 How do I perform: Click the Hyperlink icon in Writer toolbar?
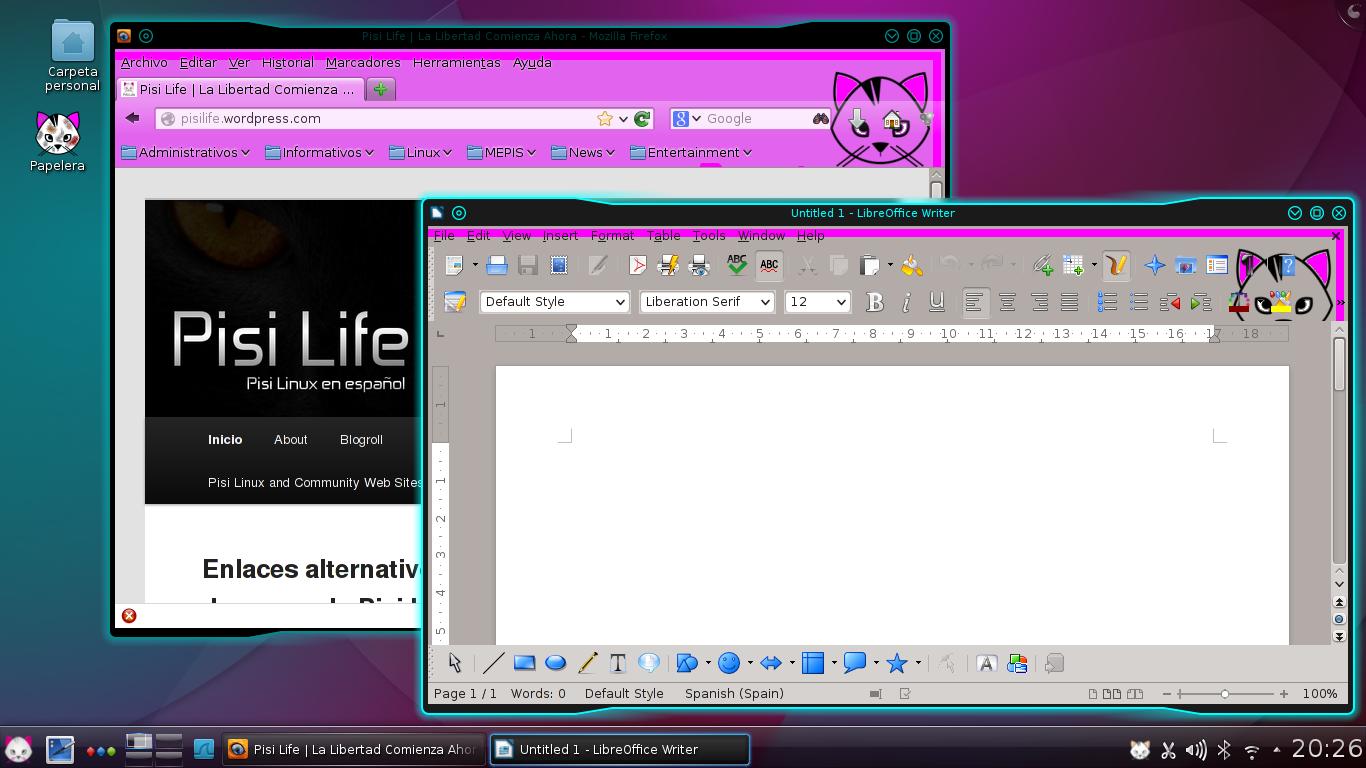[x=1042, y=265]
